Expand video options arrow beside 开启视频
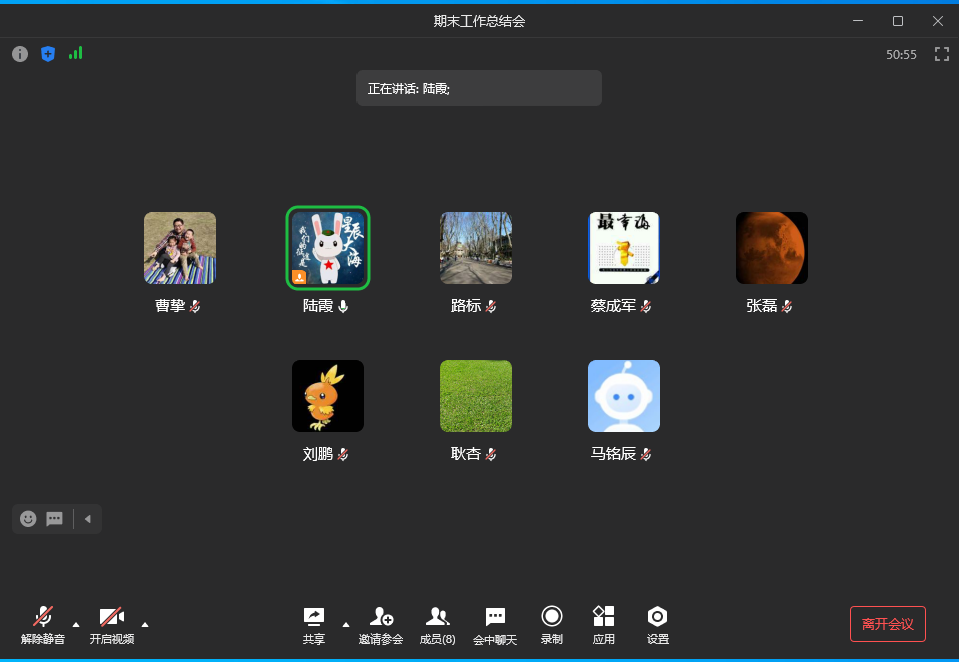 tap(145, 624)
